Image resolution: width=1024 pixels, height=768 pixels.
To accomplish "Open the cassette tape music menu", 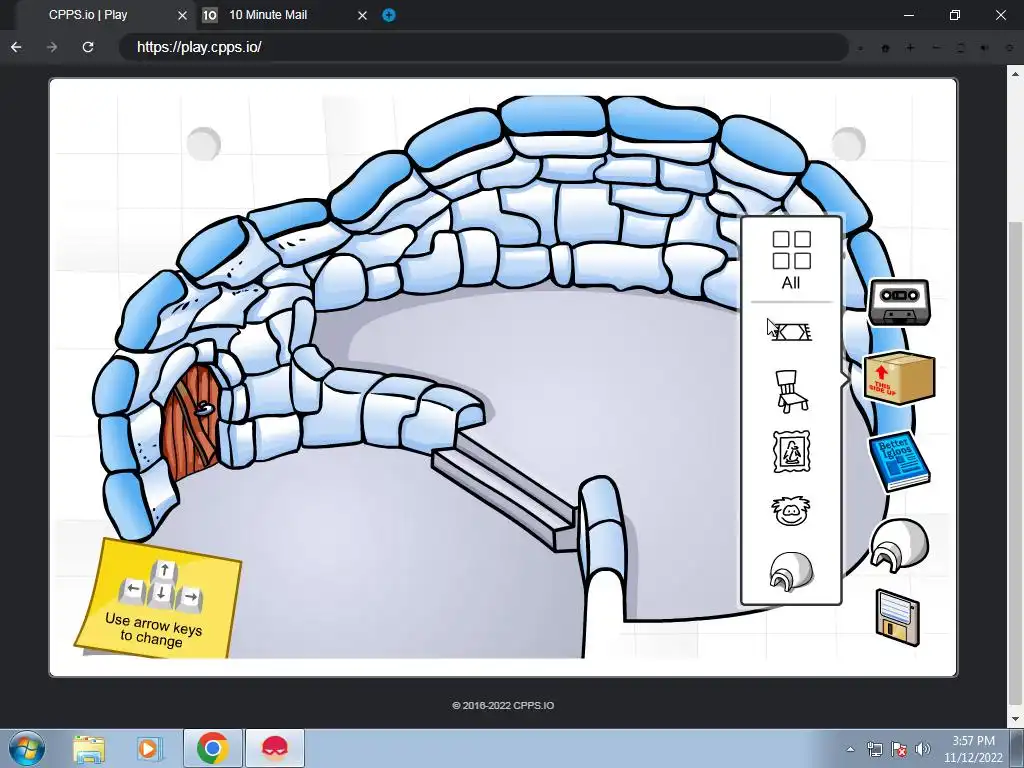I will 899,302.
